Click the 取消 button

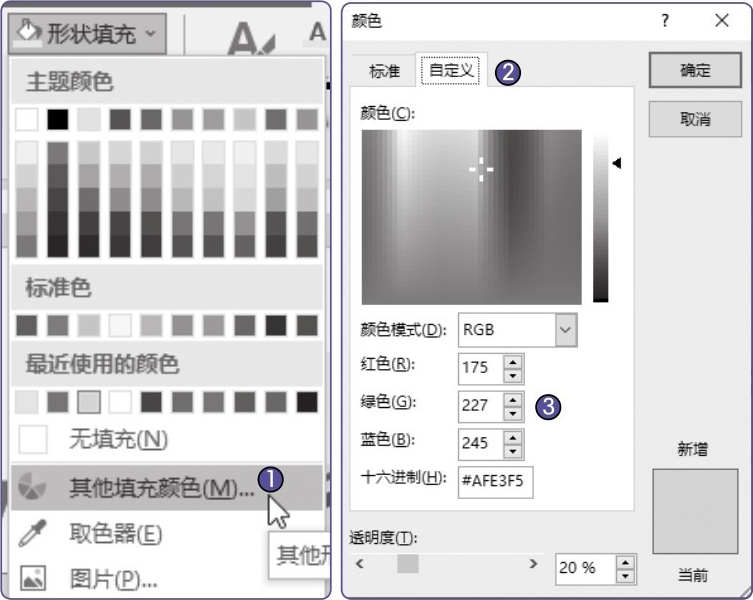point(695,119)
